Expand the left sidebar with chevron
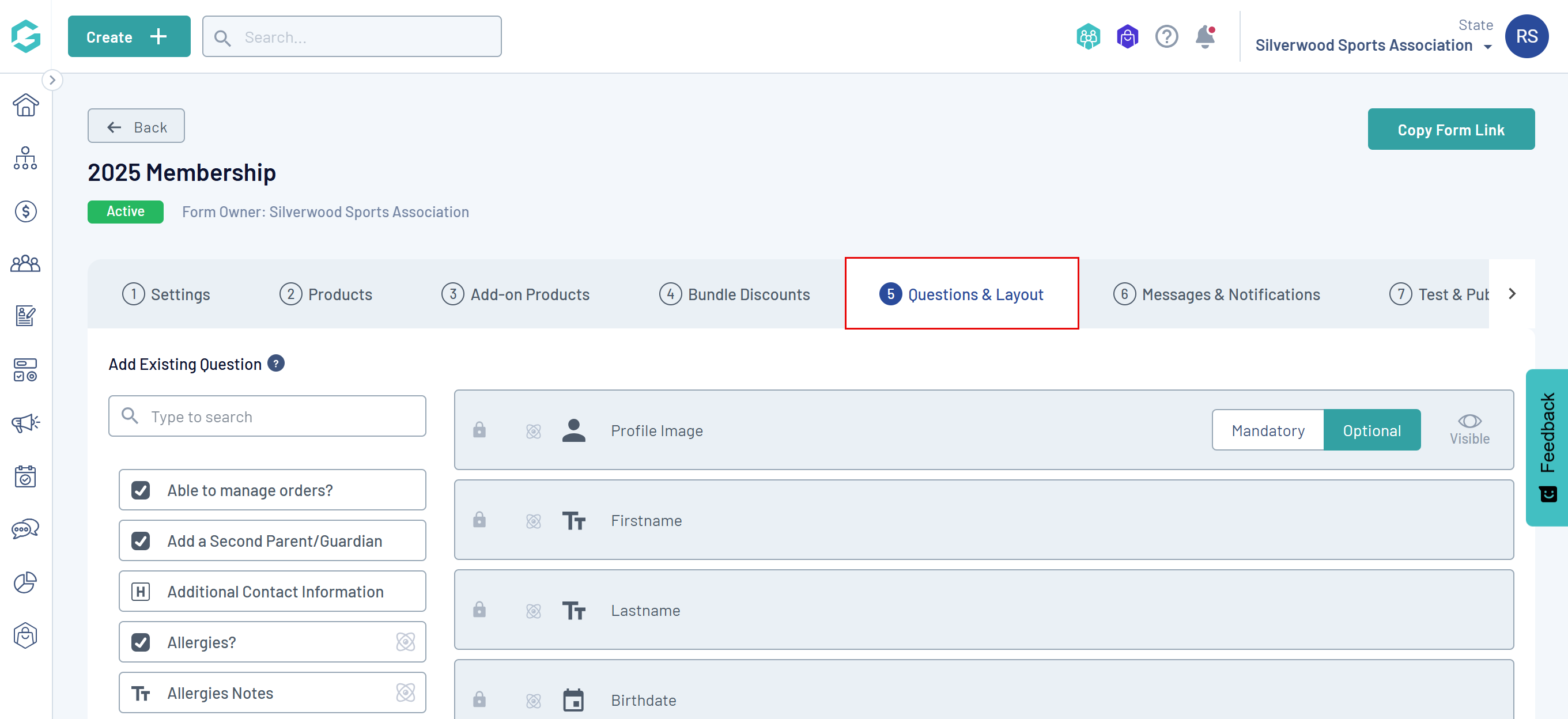Image resolution: width=1568 pixels, height=719 pixels. click(x=52, y=80)
